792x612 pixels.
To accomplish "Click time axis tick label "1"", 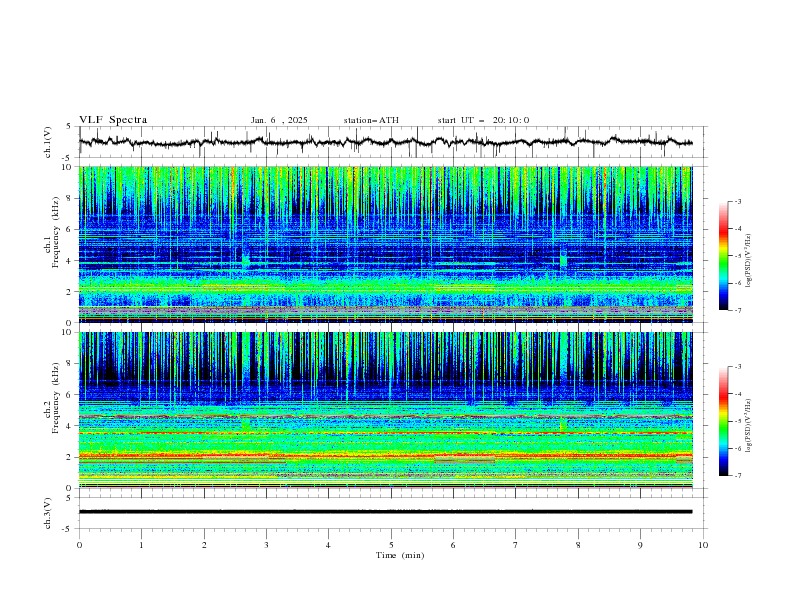I will [141, 545].
